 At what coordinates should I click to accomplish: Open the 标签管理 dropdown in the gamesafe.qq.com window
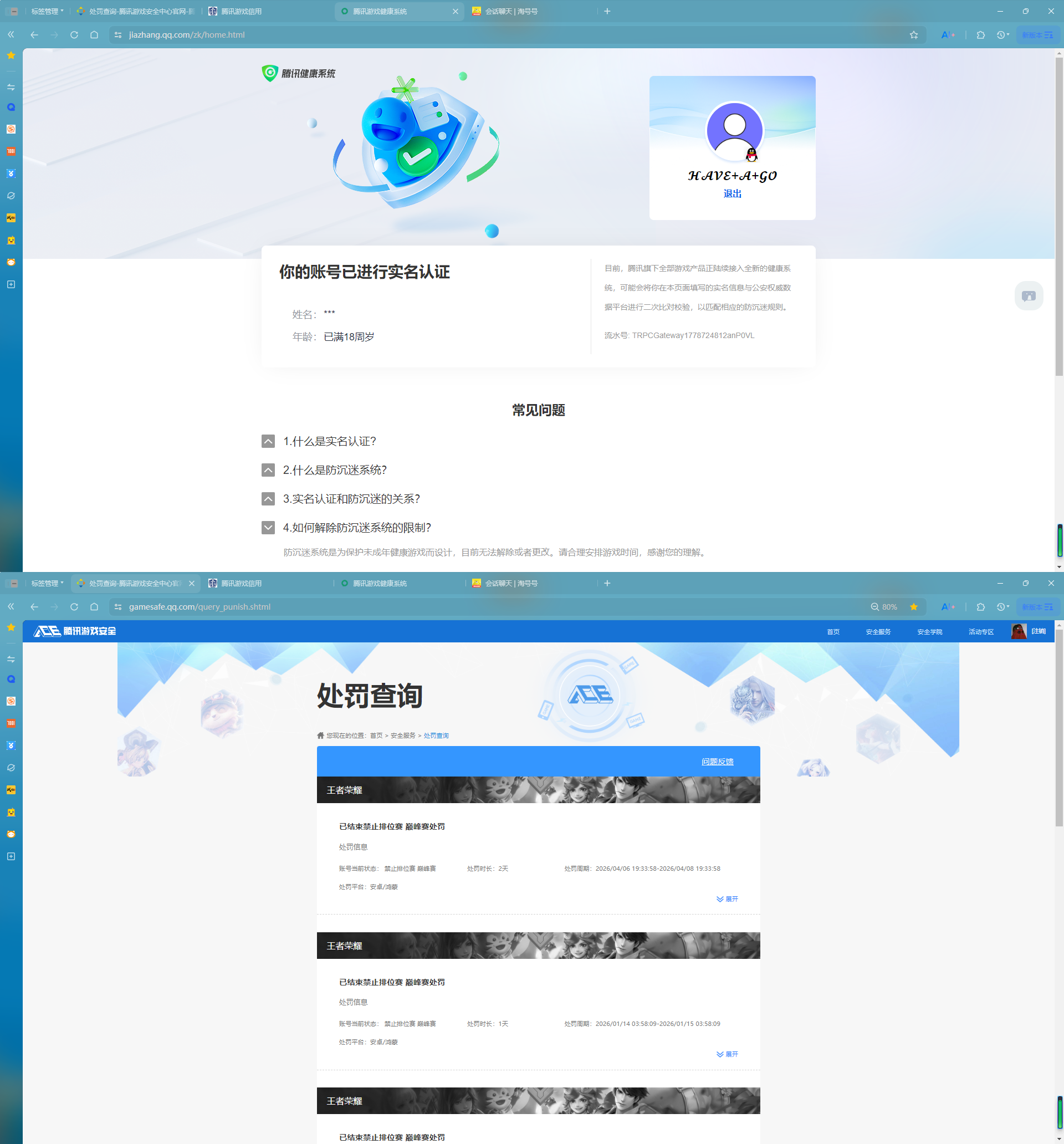(x=47, y=584)
